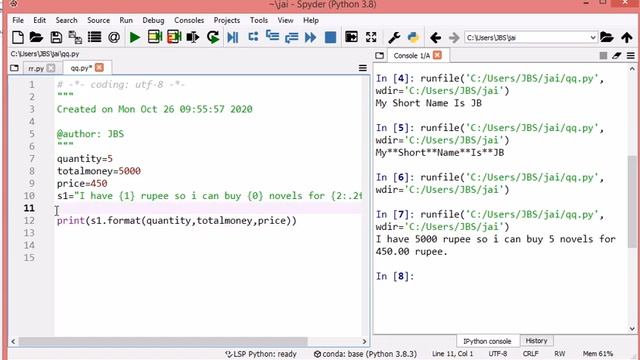
Task: Open Preferences with wrench icon
Action: (394, 38)
